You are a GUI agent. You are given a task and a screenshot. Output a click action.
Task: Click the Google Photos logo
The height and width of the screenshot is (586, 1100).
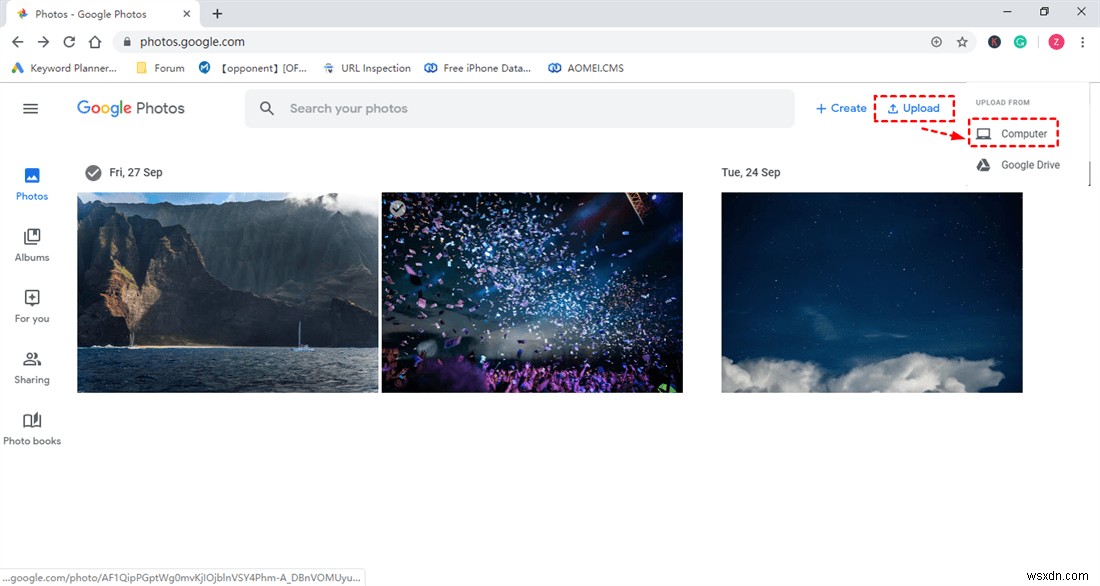pos(130,108)
